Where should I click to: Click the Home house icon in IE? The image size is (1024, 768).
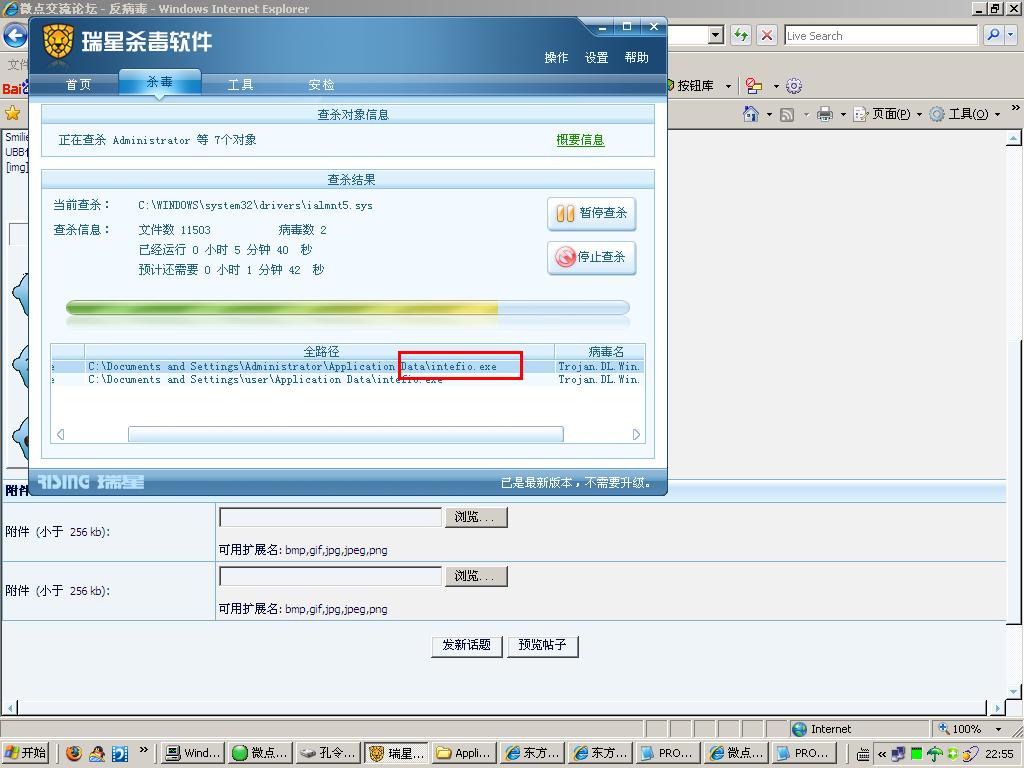[751, 114]
